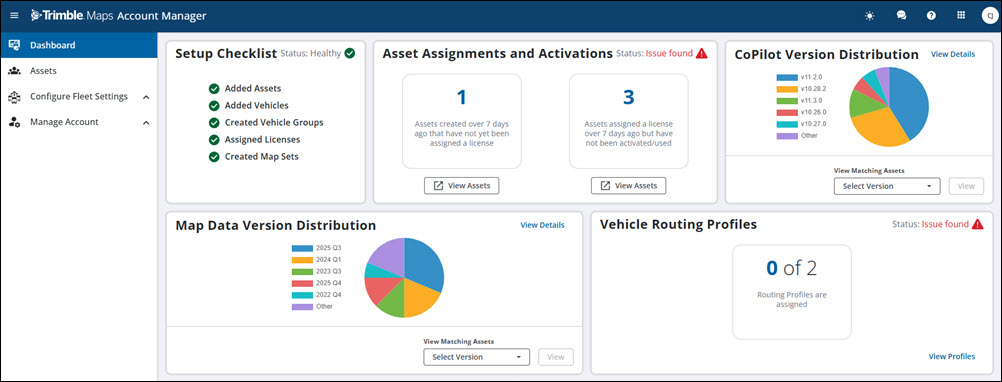The width and height of the screenshot is (1002, 382).
Task: Click the Setup Checklist heading
Action: coord(226,54)
